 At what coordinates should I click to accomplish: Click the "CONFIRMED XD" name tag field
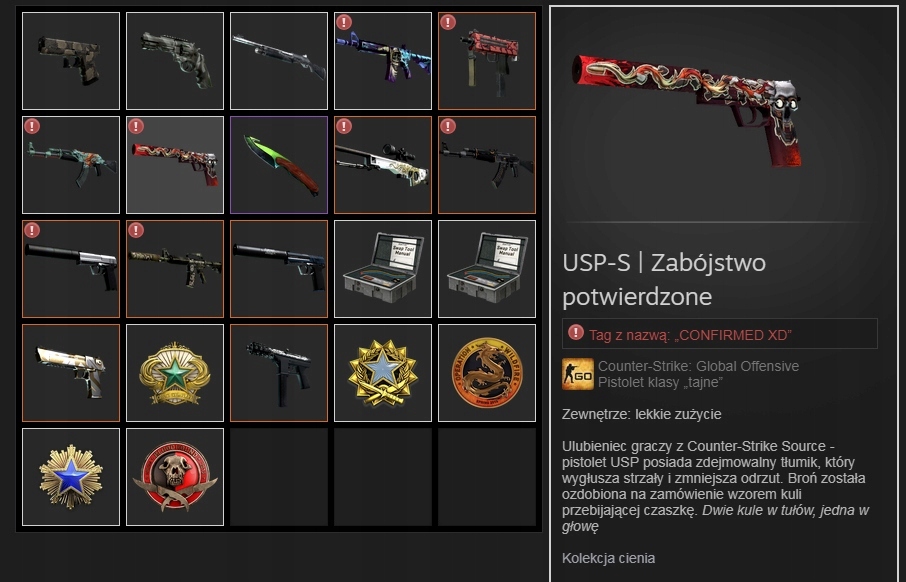coord(719,333)
